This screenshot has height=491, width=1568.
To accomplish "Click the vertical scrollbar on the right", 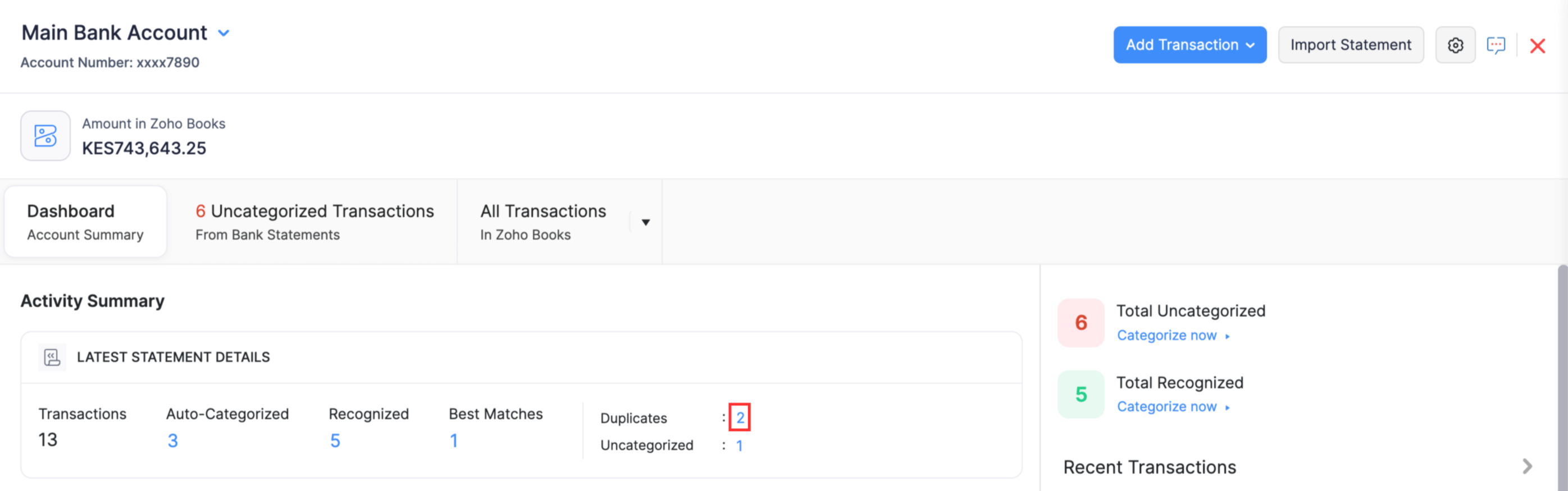I will (x=1562, y=377).
